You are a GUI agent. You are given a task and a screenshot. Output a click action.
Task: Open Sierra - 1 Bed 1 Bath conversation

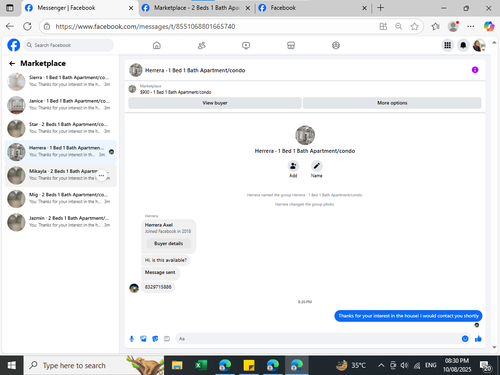[60, 81]
